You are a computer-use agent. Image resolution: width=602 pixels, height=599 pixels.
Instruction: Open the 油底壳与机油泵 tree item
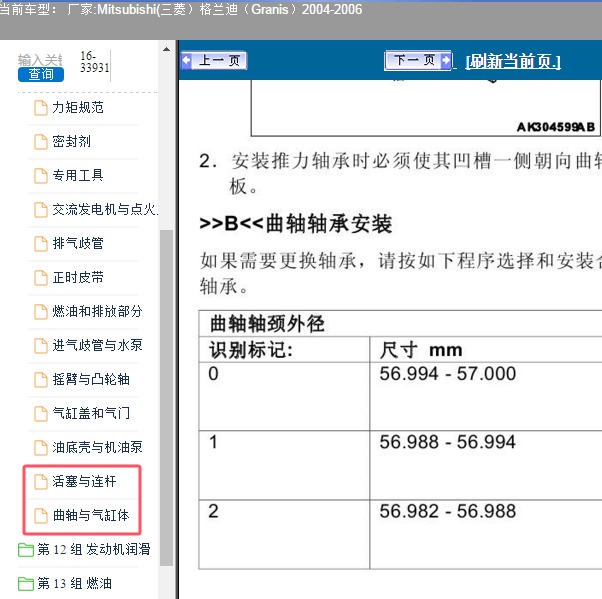coord(97,447)
